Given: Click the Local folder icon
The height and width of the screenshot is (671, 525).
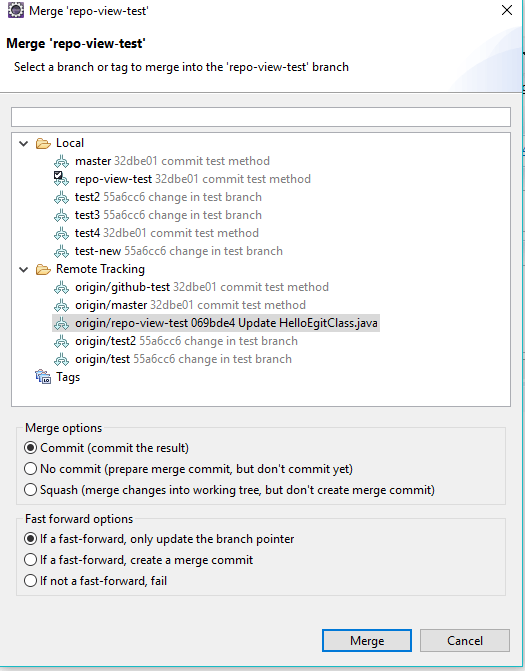Looking at the screenshot, I should [x=43, y=143].
